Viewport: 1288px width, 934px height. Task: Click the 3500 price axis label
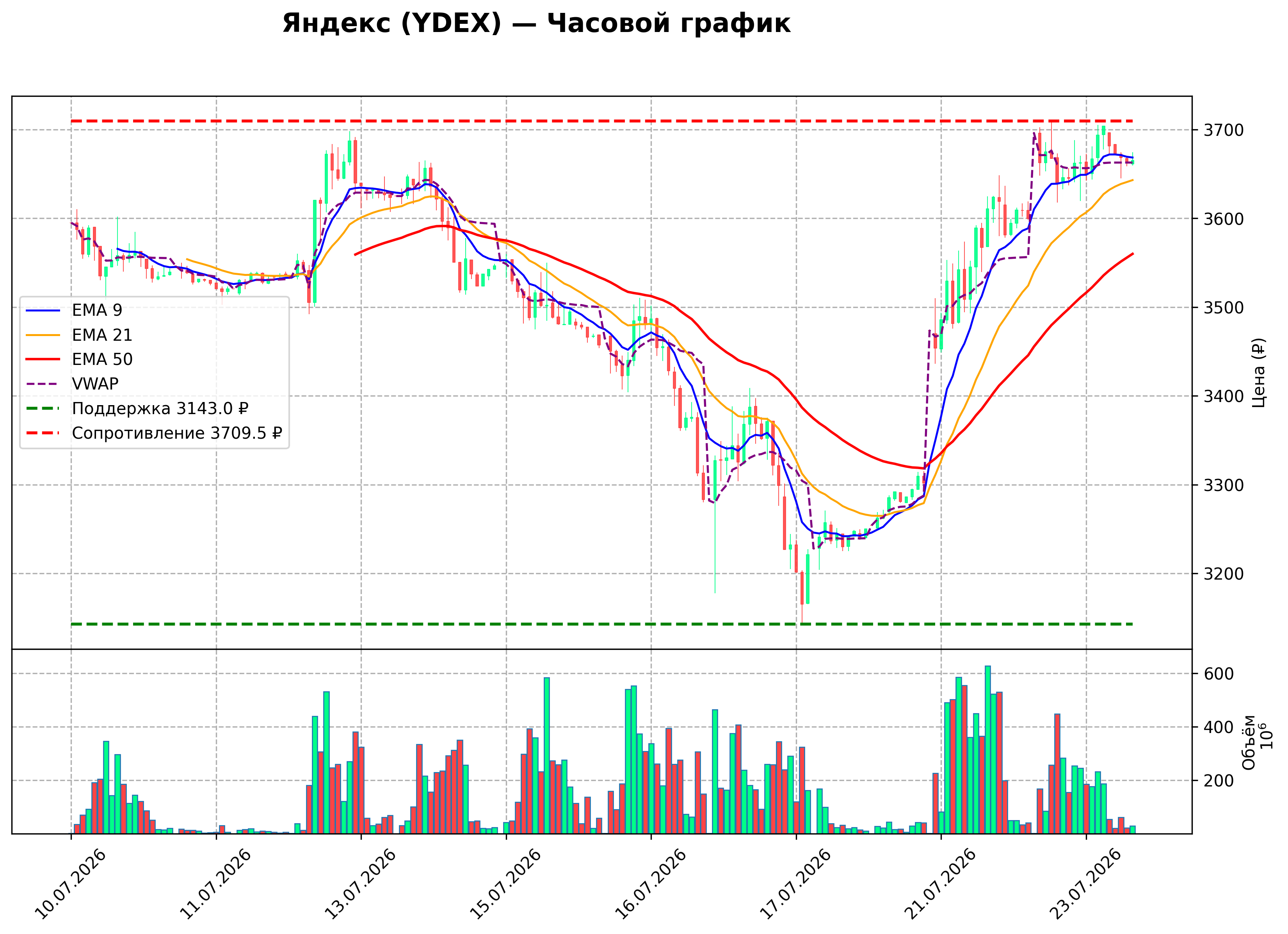pos(1223,308)
